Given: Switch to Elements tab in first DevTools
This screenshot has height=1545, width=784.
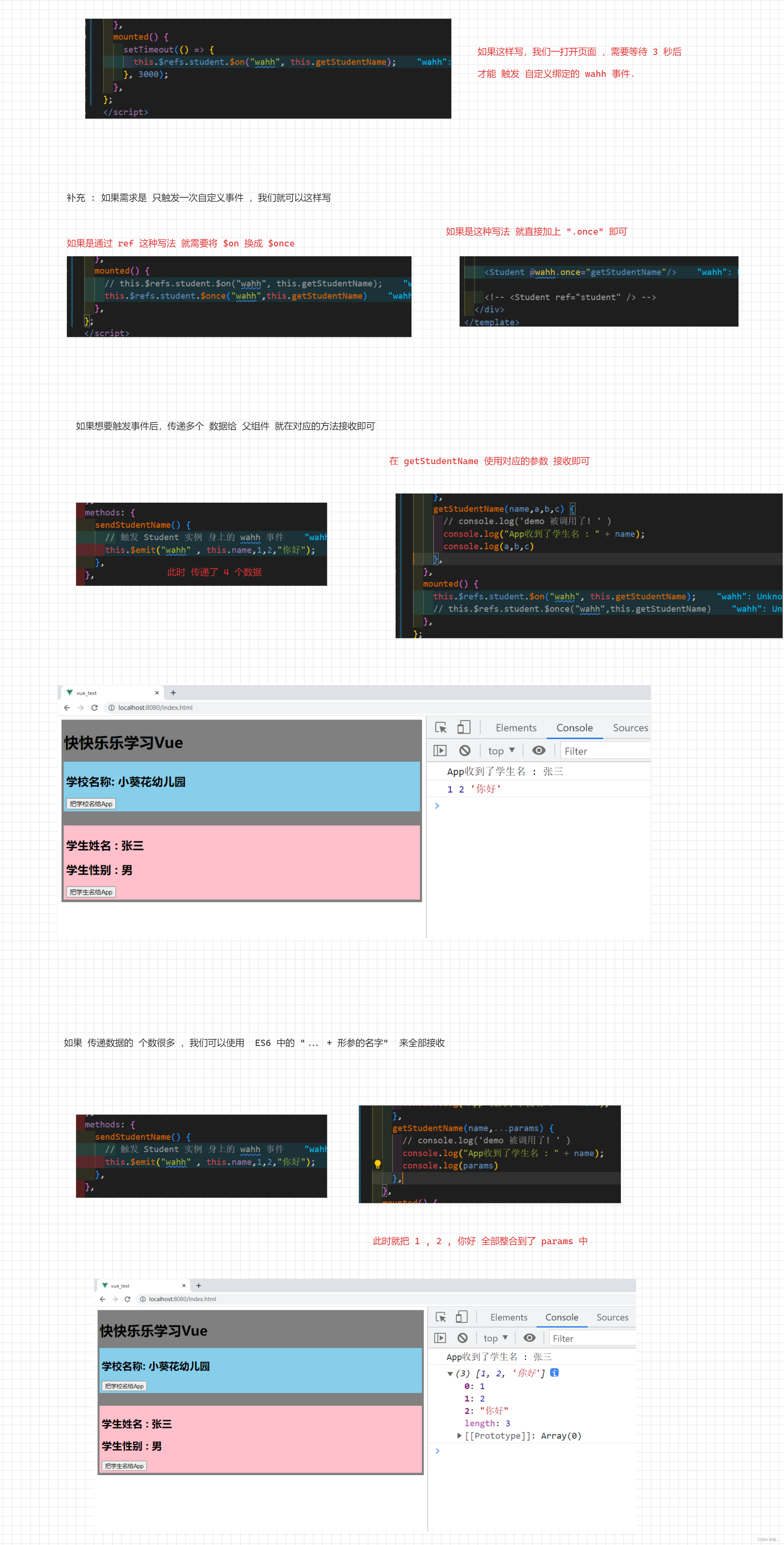Looking at the screenshot, I should [x=516, y=727].
